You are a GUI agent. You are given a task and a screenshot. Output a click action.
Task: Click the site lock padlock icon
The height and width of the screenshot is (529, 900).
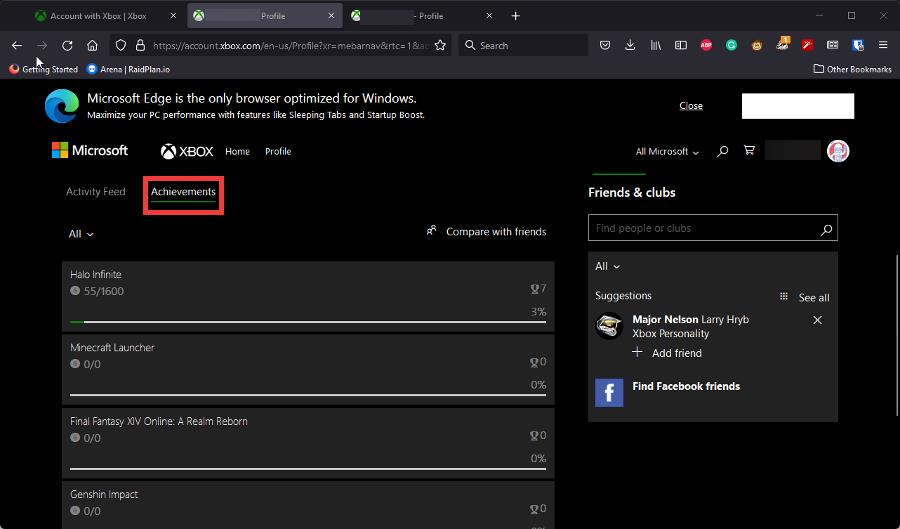pos(140,45)
